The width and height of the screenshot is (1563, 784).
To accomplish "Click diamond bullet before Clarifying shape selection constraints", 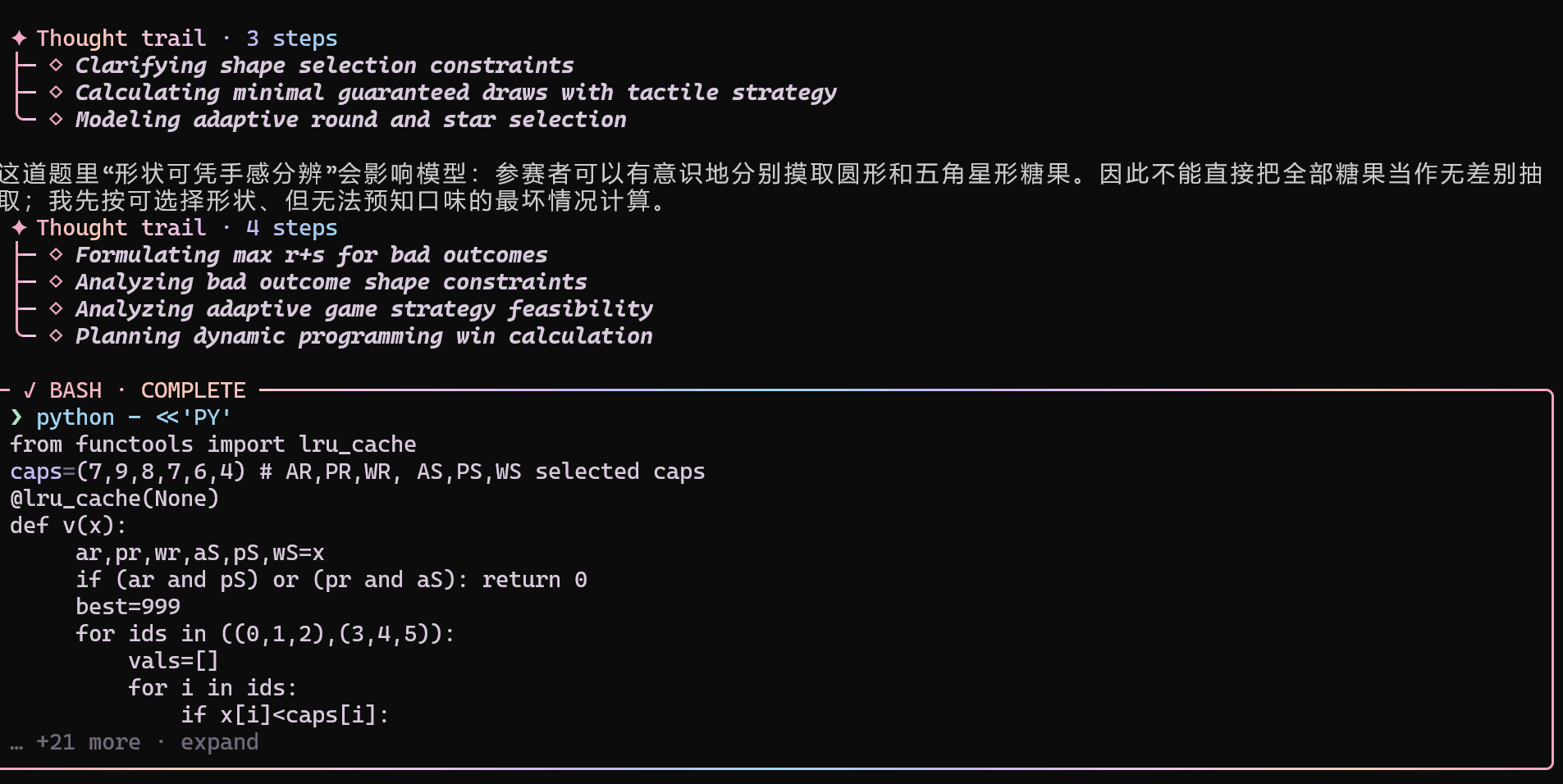I will (56, 66).
